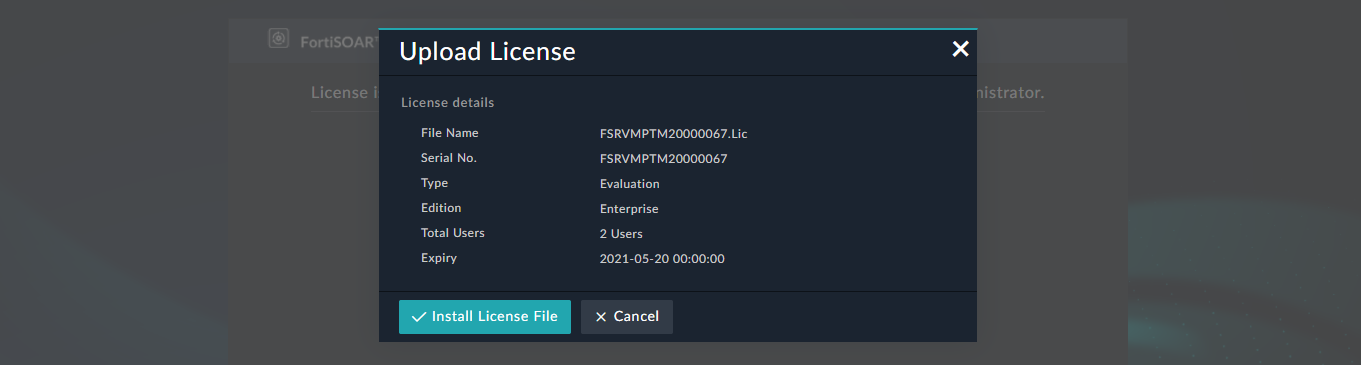Close the Upload License dialog

point(960,49)
